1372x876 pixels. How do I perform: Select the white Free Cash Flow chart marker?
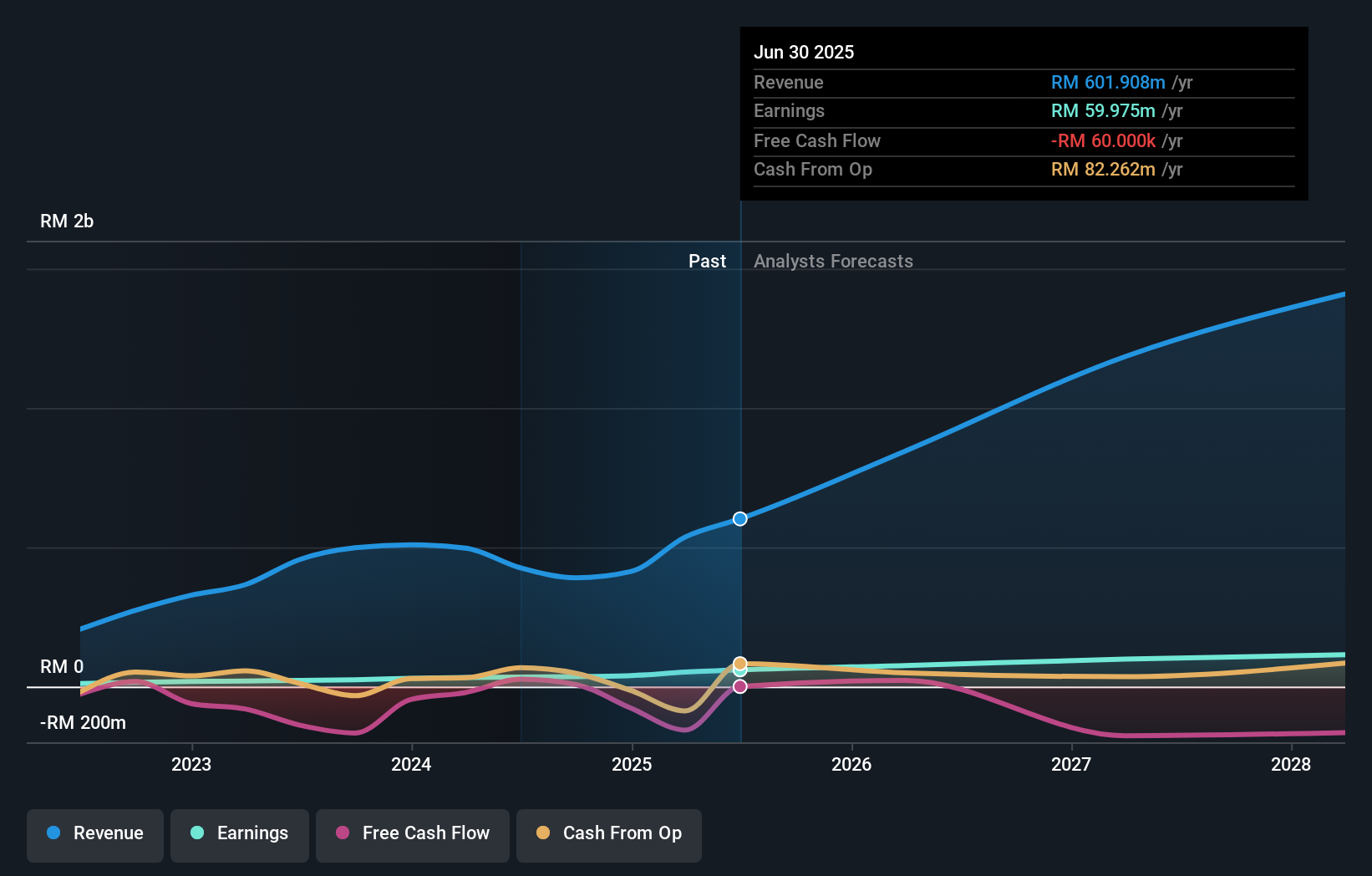(739, 686)
